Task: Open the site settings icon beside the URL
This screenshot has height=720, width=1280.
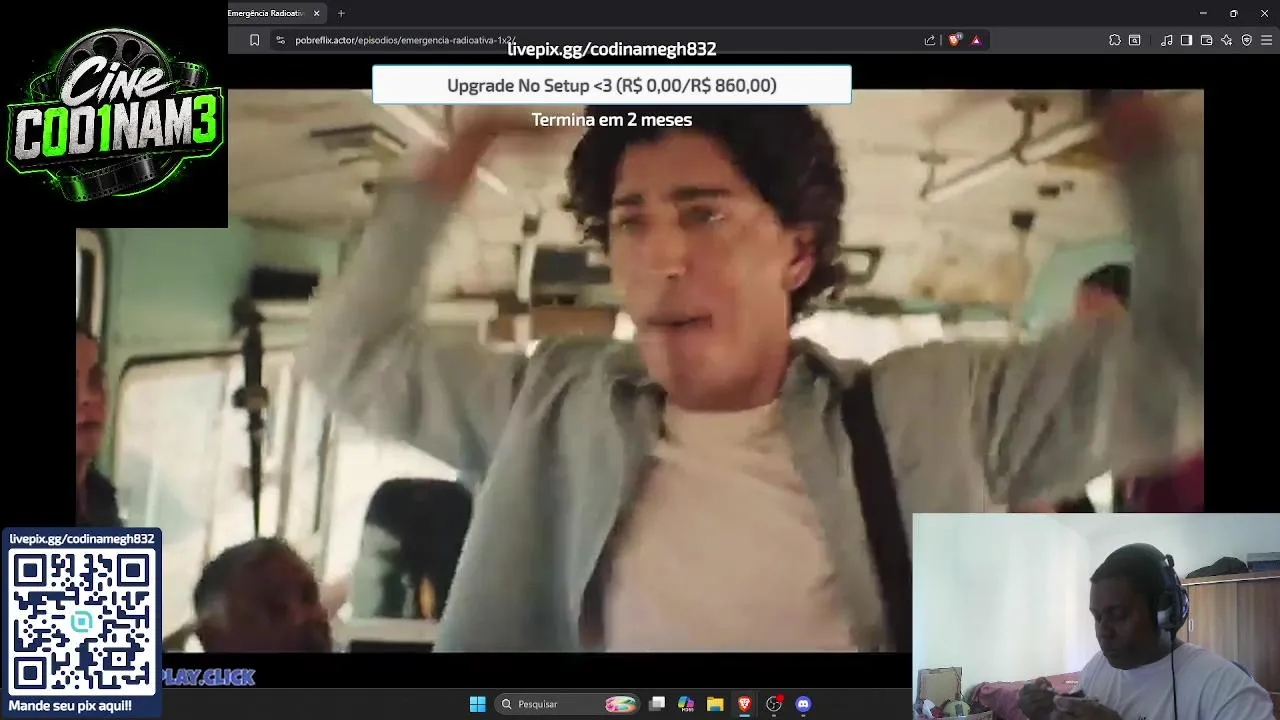Action: tap(280, 40)
